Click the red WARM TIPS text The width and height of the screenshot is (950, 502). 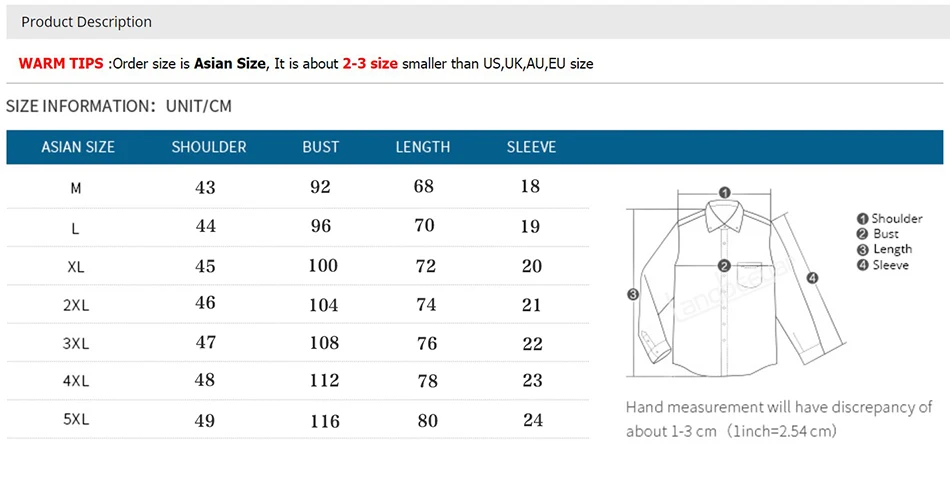pyautogui.click(x=61, y=64)
